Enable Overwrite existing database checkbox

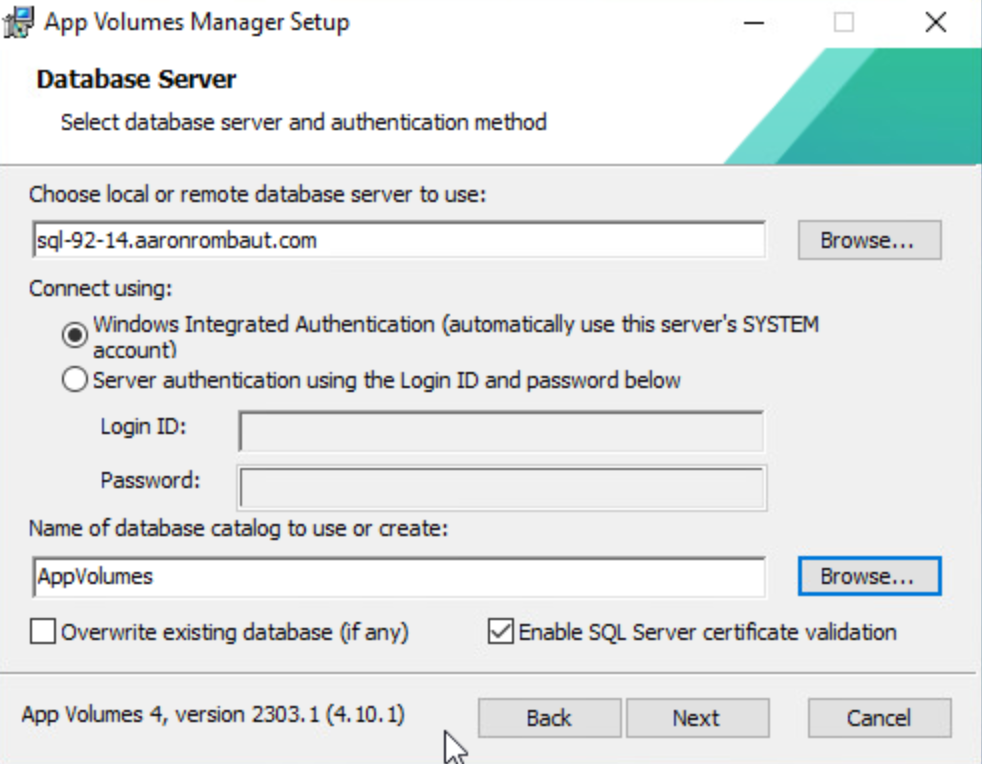coord(43,632)
